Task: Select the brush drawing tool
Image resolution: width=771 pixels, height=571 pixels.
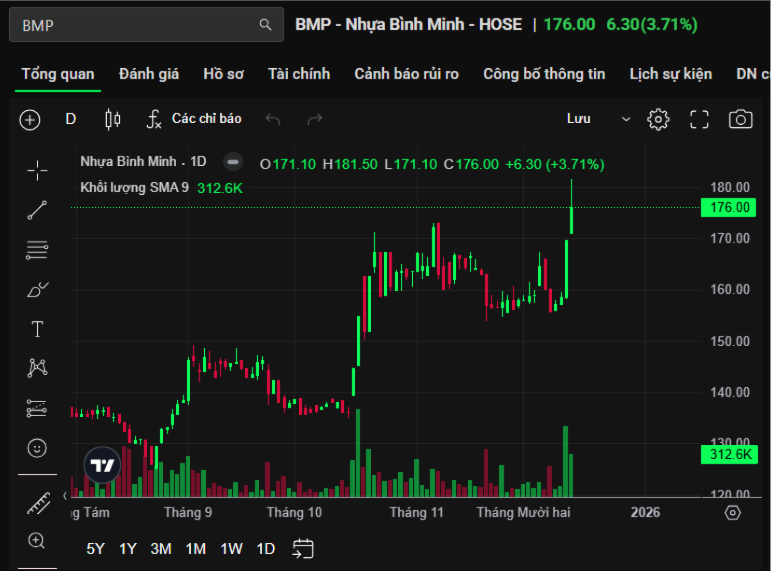Action: [37, 290]
